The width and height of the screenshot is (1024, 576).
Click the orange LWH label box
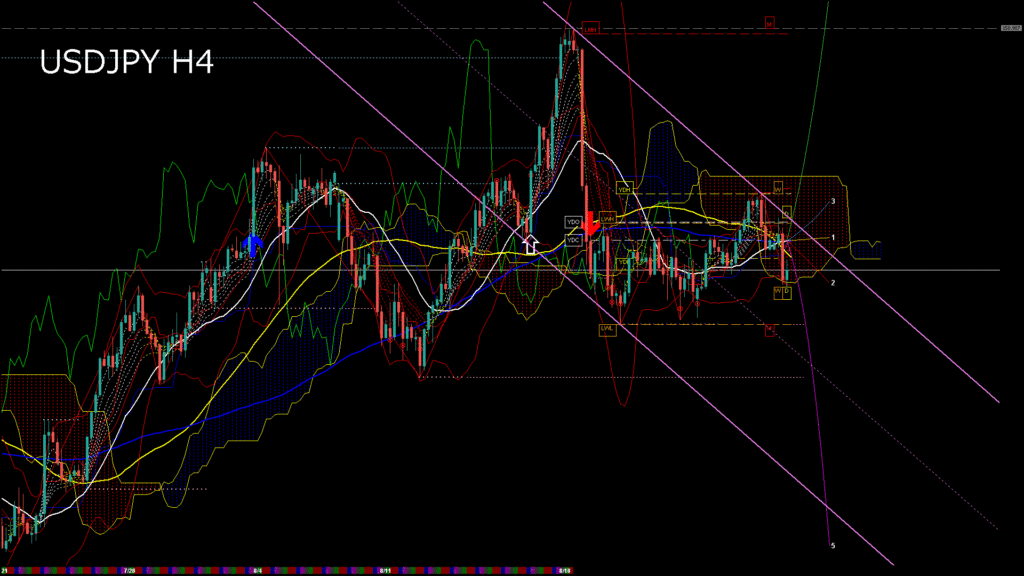(607, 217)
